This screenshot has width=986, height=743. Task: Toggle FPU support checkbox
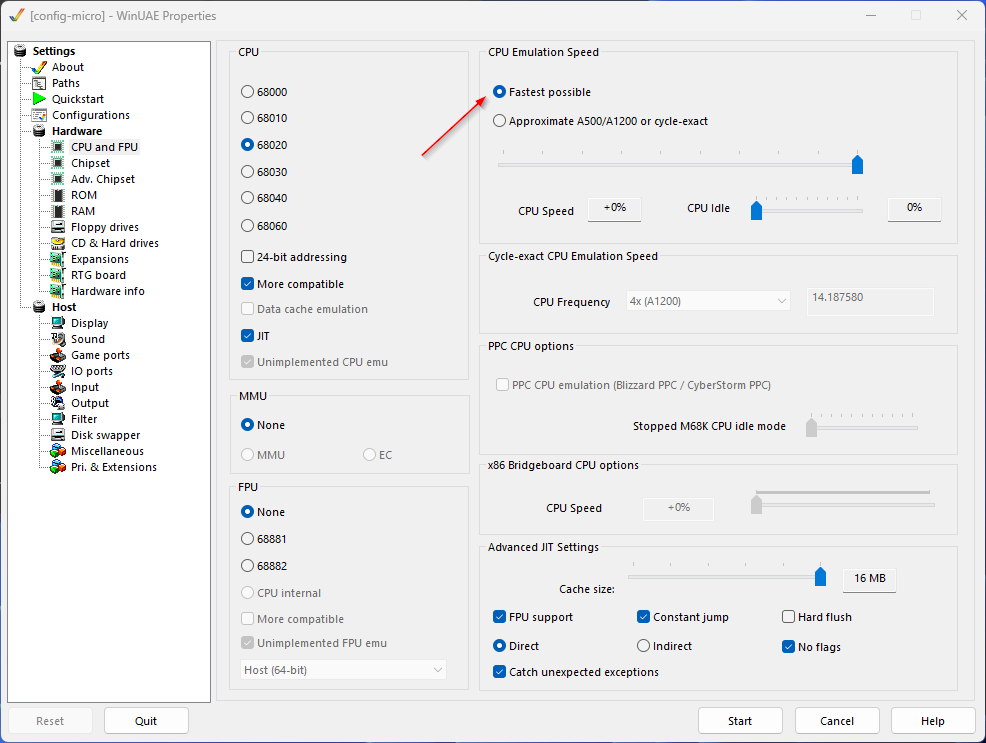[x=499, y=617]
